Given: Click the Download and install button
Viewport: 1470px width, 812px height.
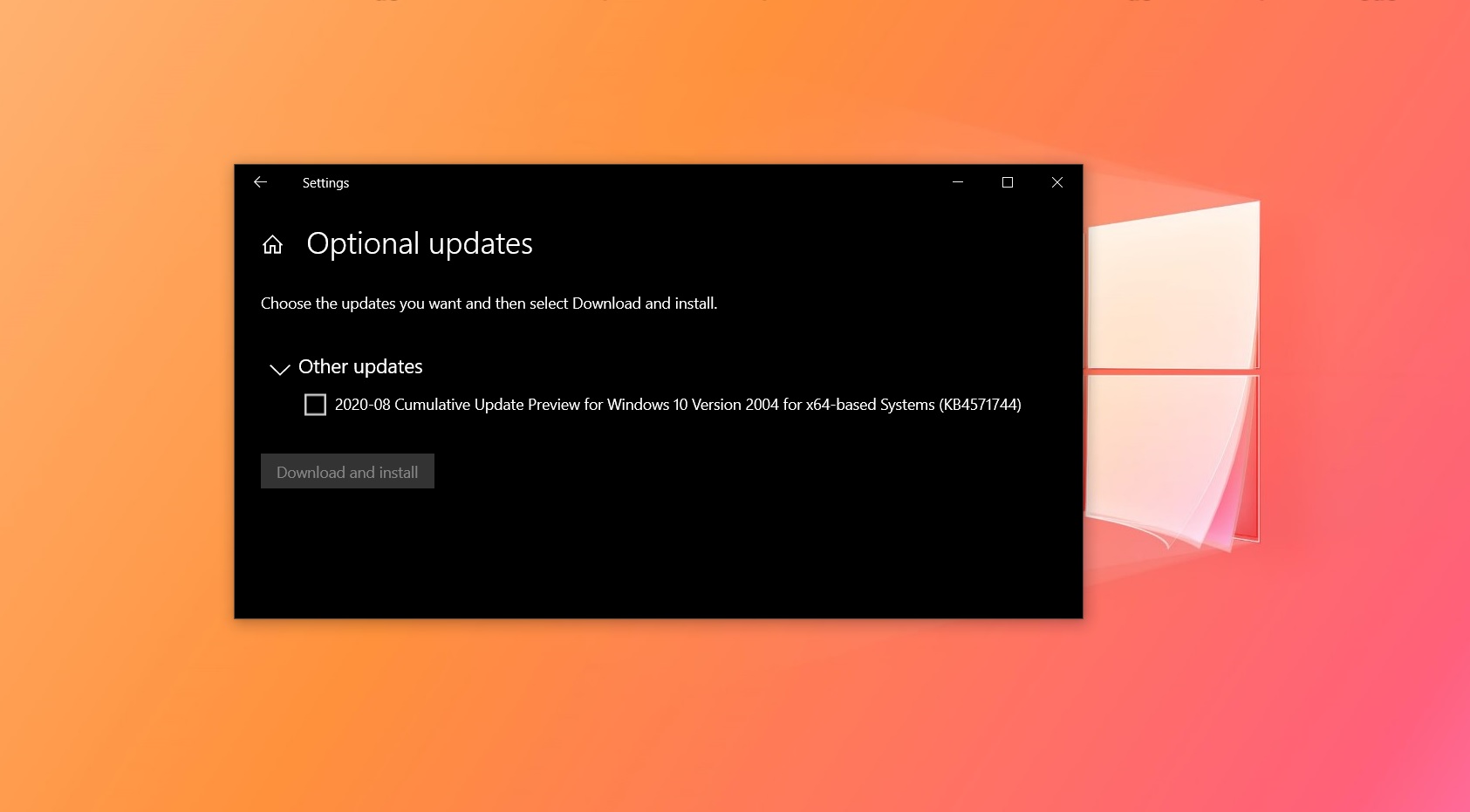Looking at the screenshot, I should tap(347, 471).
